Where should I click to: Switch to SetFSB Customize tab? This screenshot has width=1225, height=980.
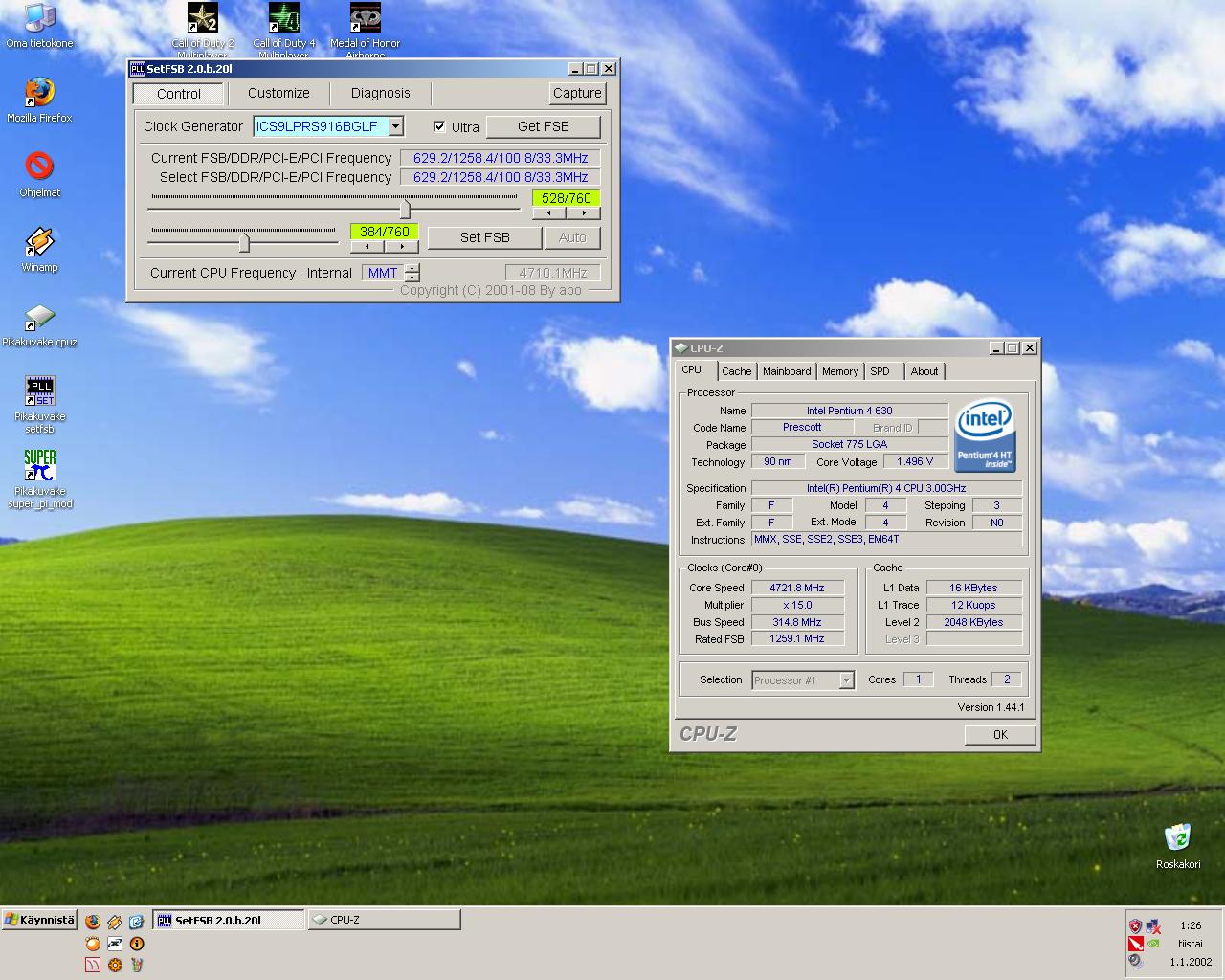278,93
